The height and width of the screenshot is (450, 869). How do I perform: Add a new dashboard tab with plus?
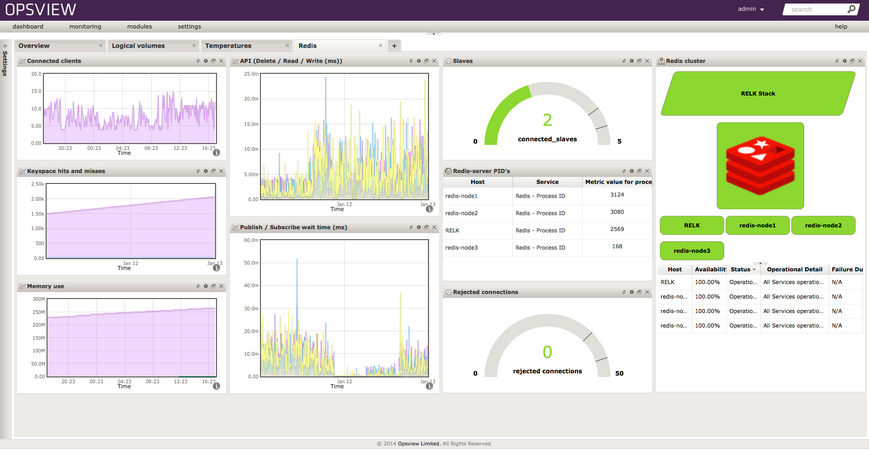click(x=394, y=46)
